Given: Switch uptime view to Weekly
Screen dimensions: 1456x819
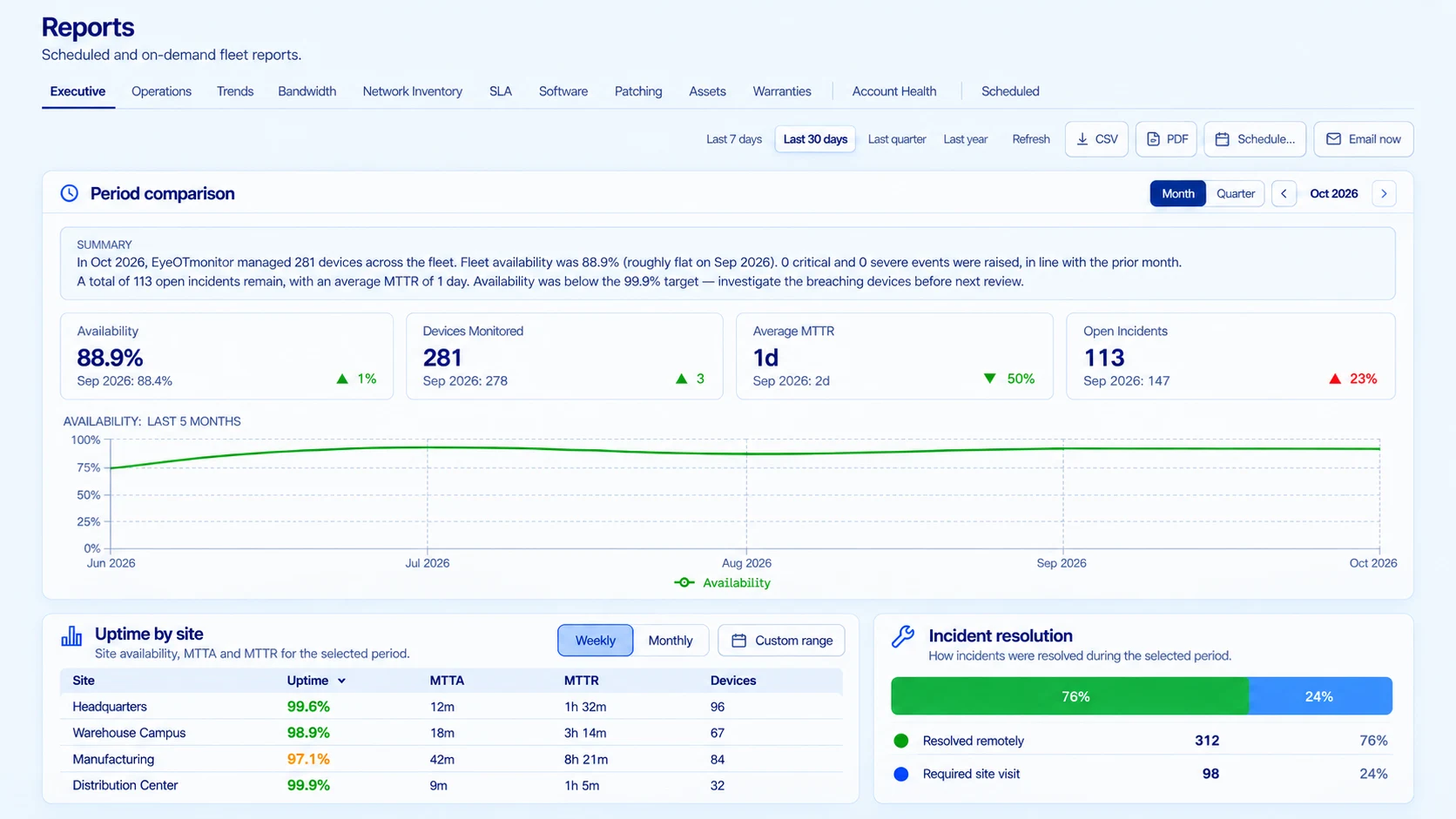Looking at the screenshot, I should coord(596,641).
